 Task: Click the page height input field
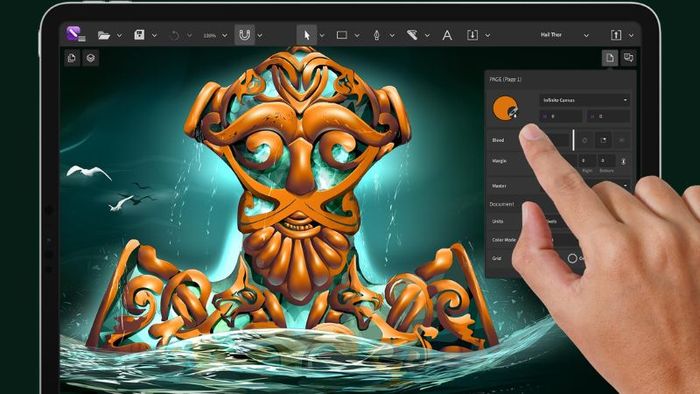click(x=608, y=116)
